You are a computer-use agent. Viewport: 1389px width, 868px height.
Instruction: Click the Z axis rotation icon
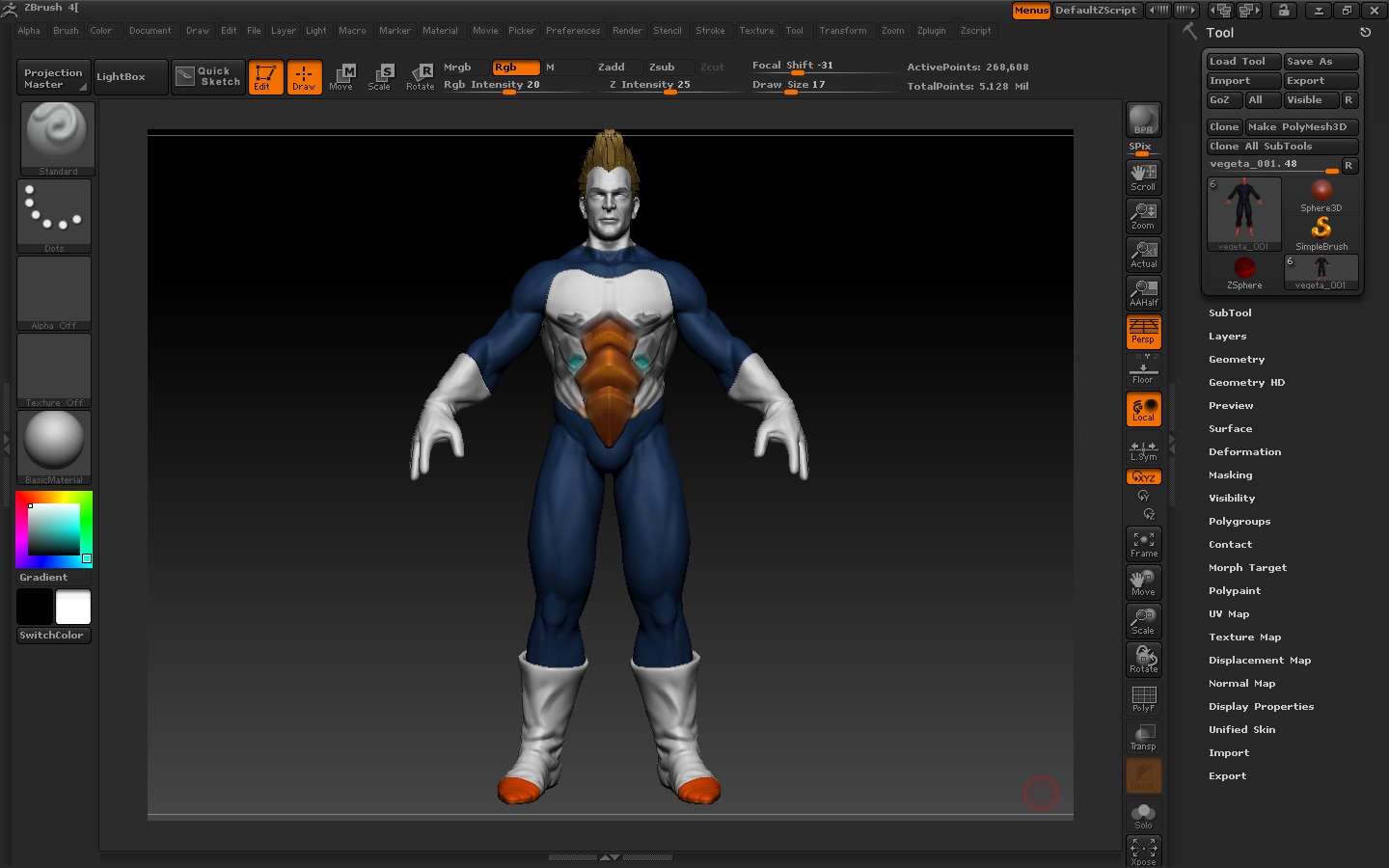click(1149, 514)
